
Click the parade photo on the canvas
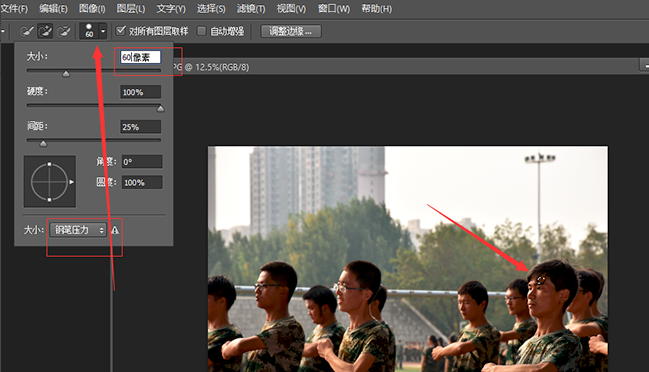[408, 259]
